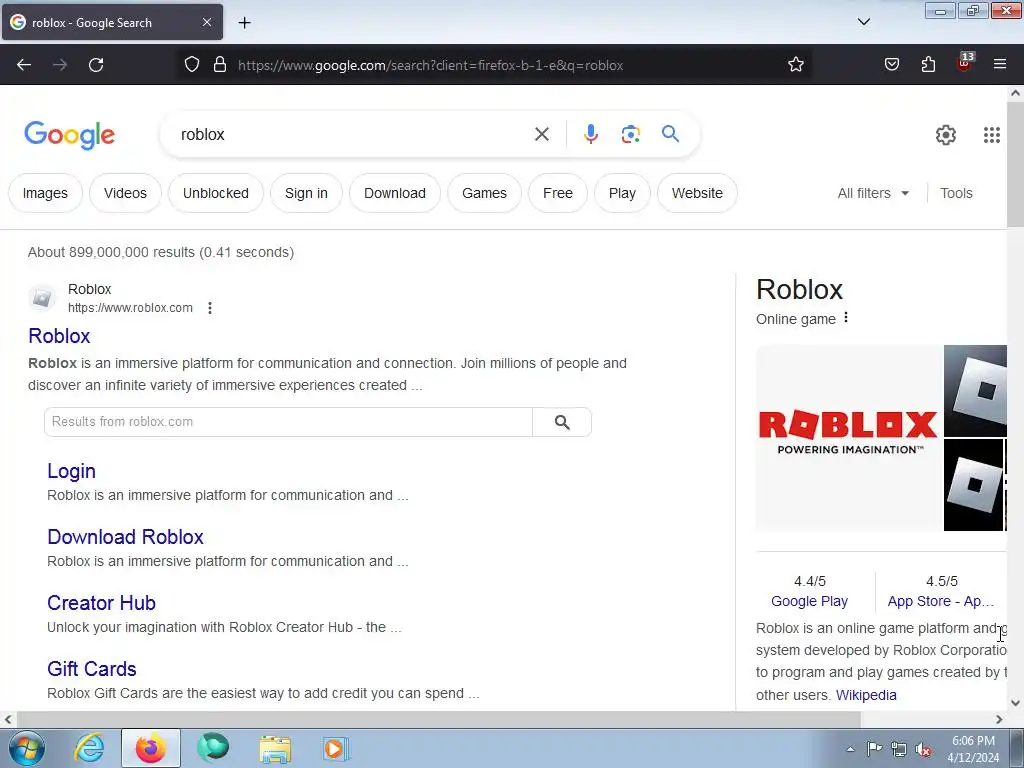Apply the Play search chip
Image resolution: width=1024 pixels, height=768 pixels.
pos(622,193)
